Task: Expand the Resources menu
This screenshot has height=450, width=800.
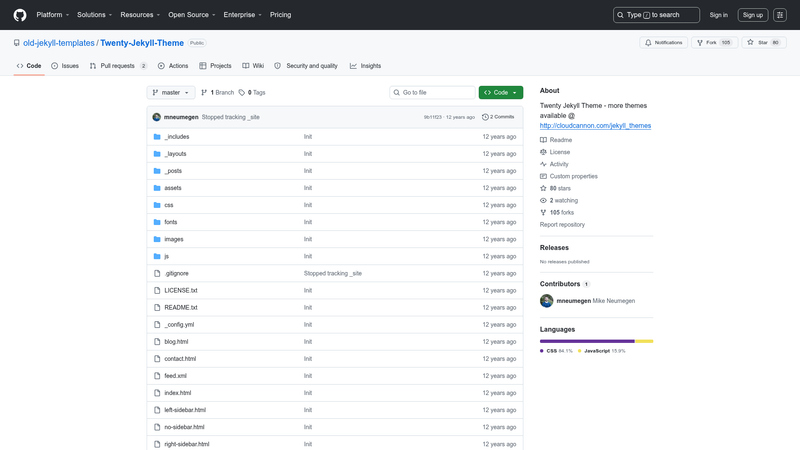Action: coord(140,15)
